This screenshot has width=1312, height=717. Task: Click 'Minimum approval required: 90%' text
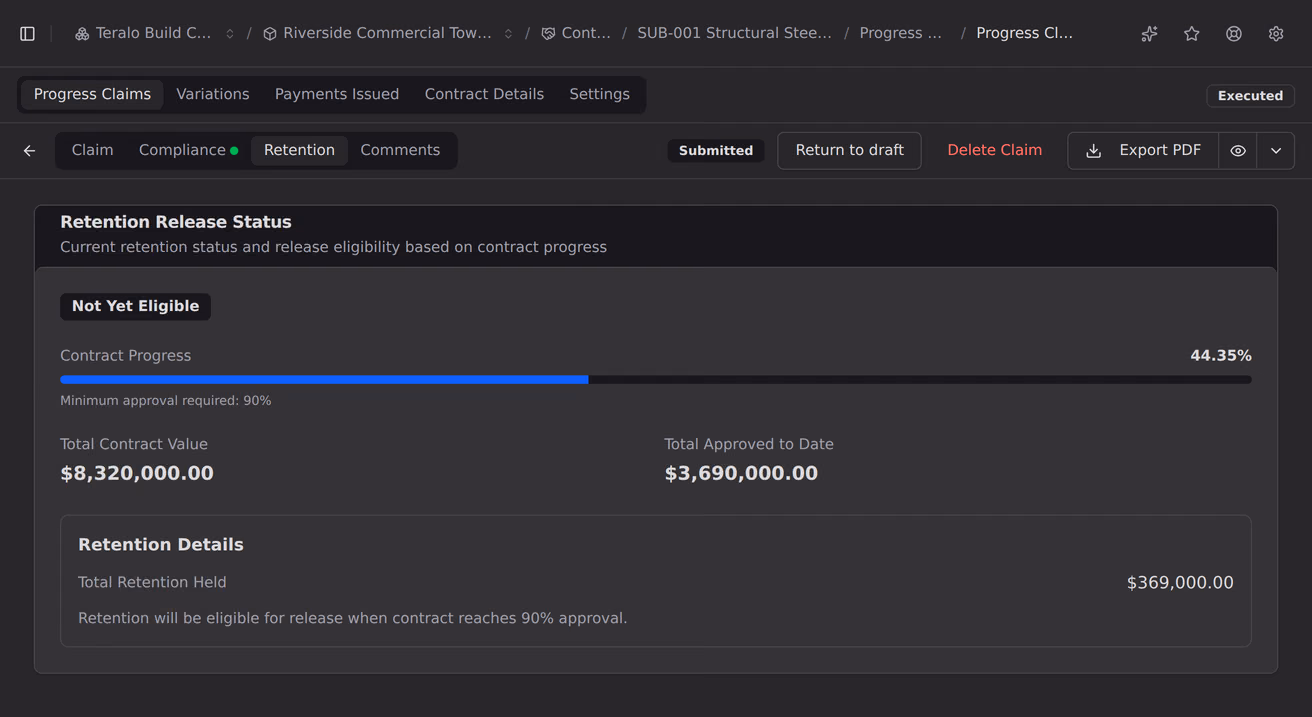click(166, 401)
